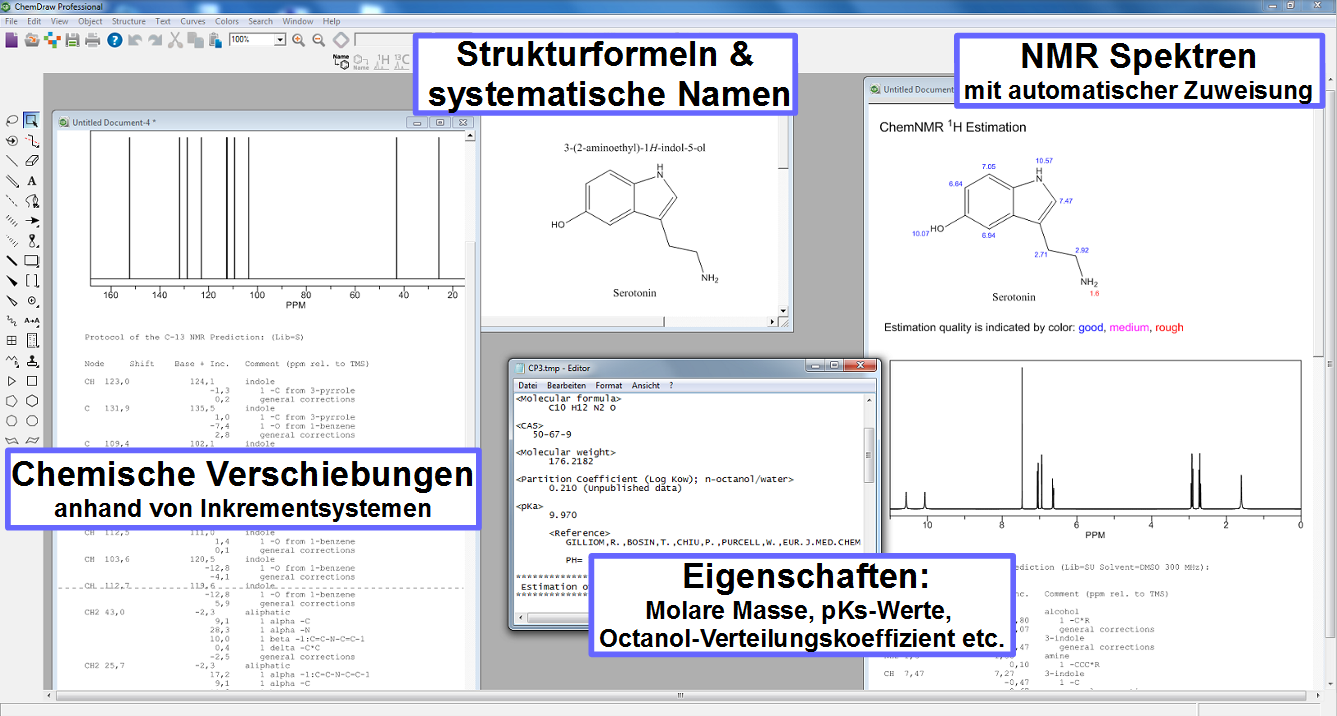Open Datei menu in CP3.tmp Editor
Viewport: 1337px width, 716px height.
click(x=528, y=385)
